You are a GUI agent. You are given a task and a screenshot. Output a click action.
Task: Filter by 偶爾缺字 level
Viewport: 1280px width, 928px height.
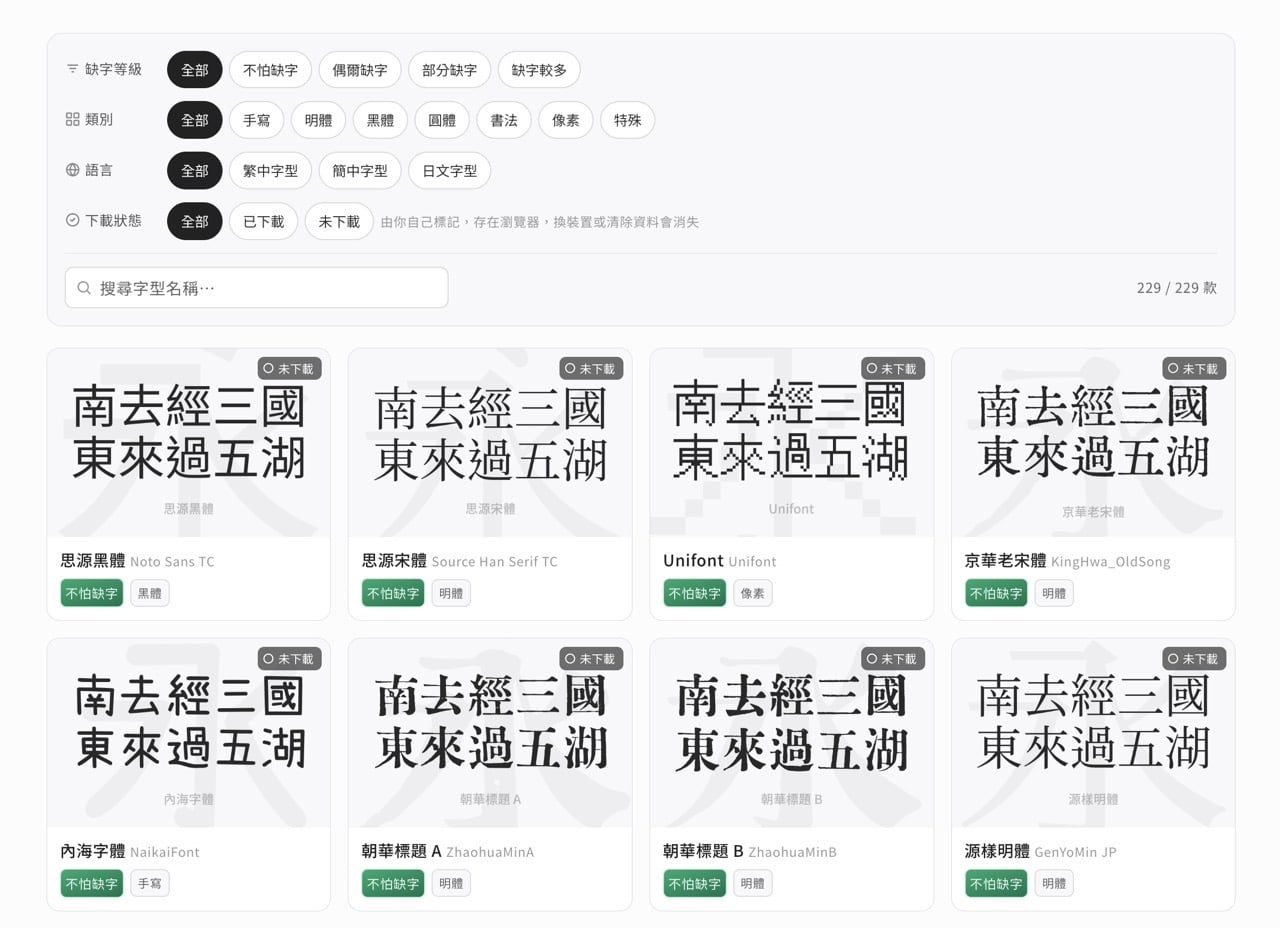point(360,70)
